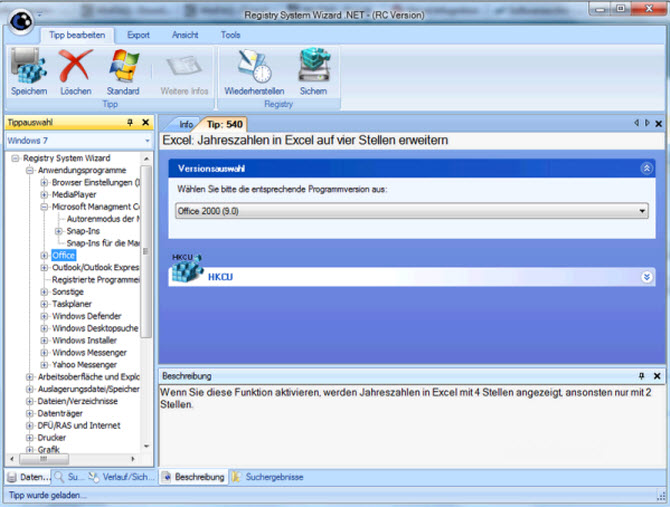Click the Sichern registry backup icon
This screenshot has width=670, height=507.
314,65
